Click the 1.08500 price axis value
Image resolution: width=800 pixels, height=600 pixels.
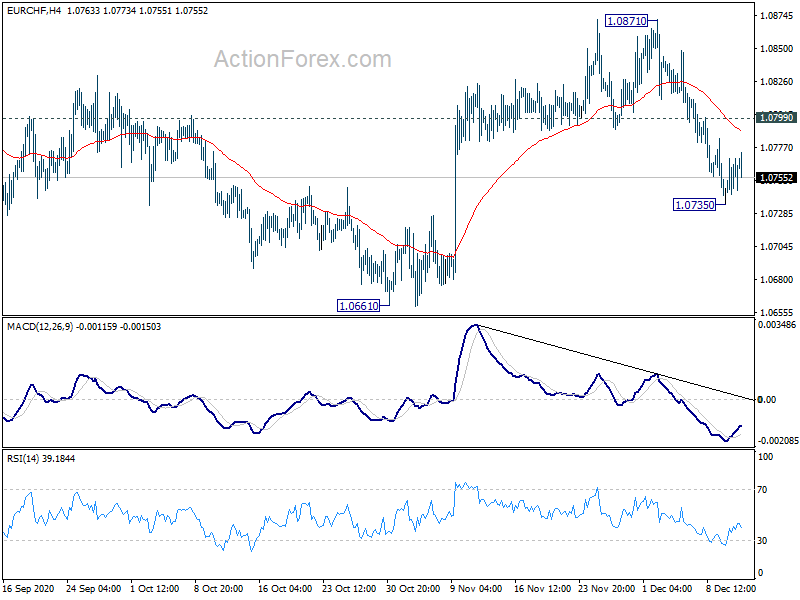[777, 49]
